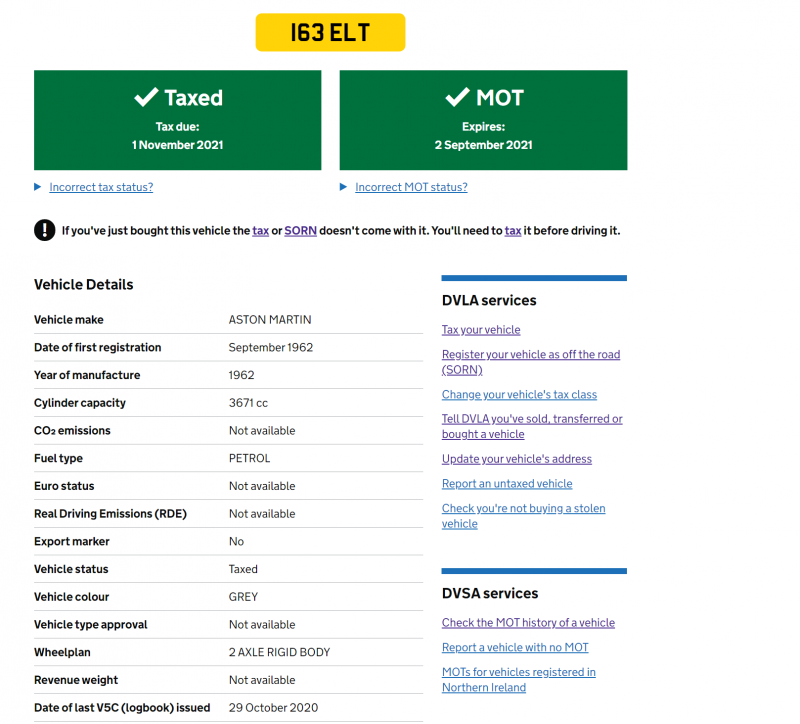
Task: Select the '1 November 2021' tax due date
Action: pos(178,145)
